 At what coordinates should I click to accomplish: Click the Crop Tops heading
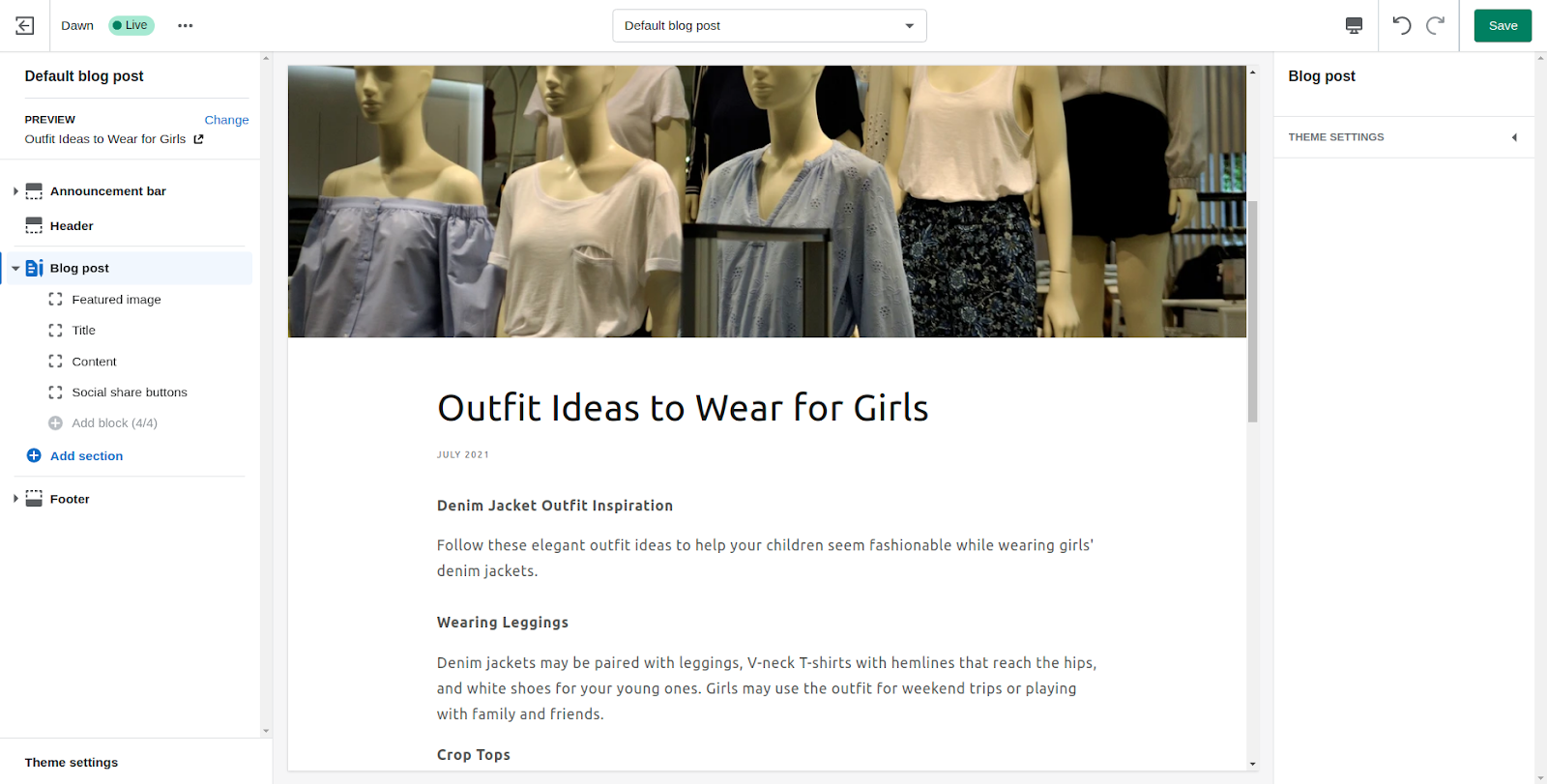point(474,755)
